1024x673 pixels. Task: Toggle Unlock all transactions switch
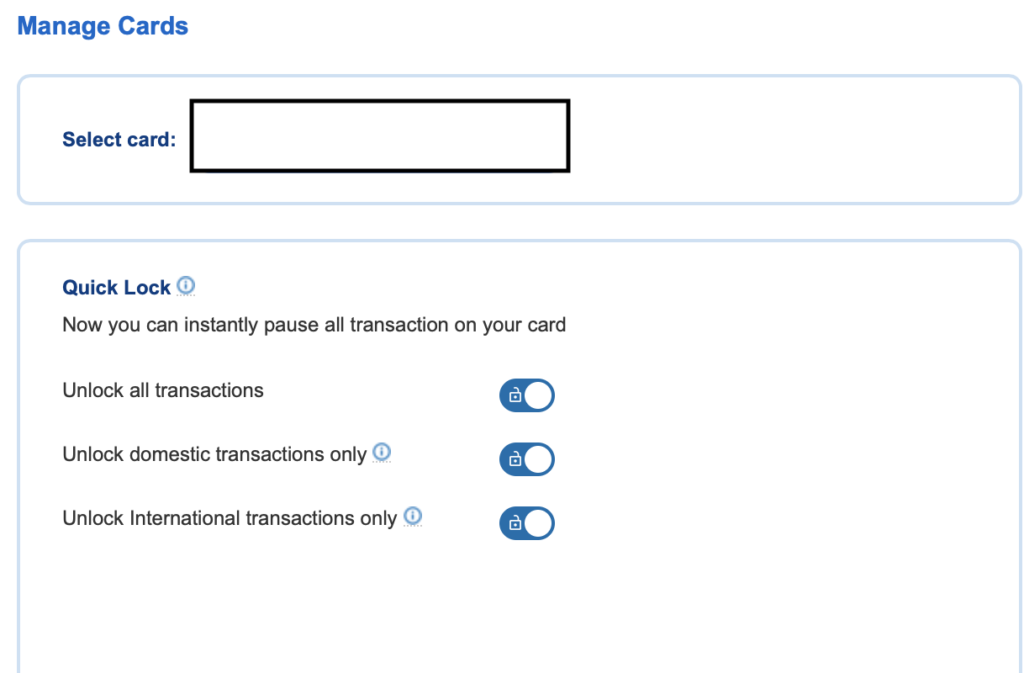pos(527,396)
